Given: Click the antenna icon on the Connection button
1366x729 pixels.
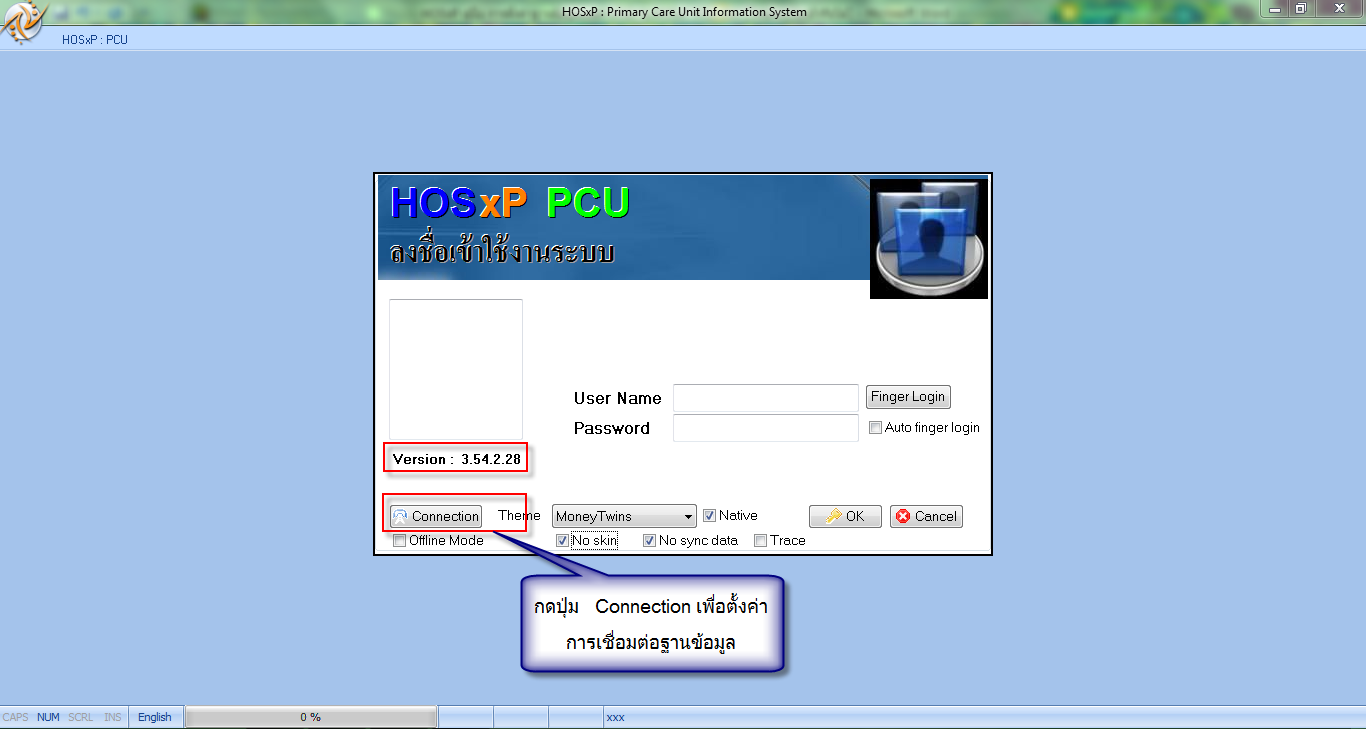Looking at the screenshot, I should click(x=403, y=516).
